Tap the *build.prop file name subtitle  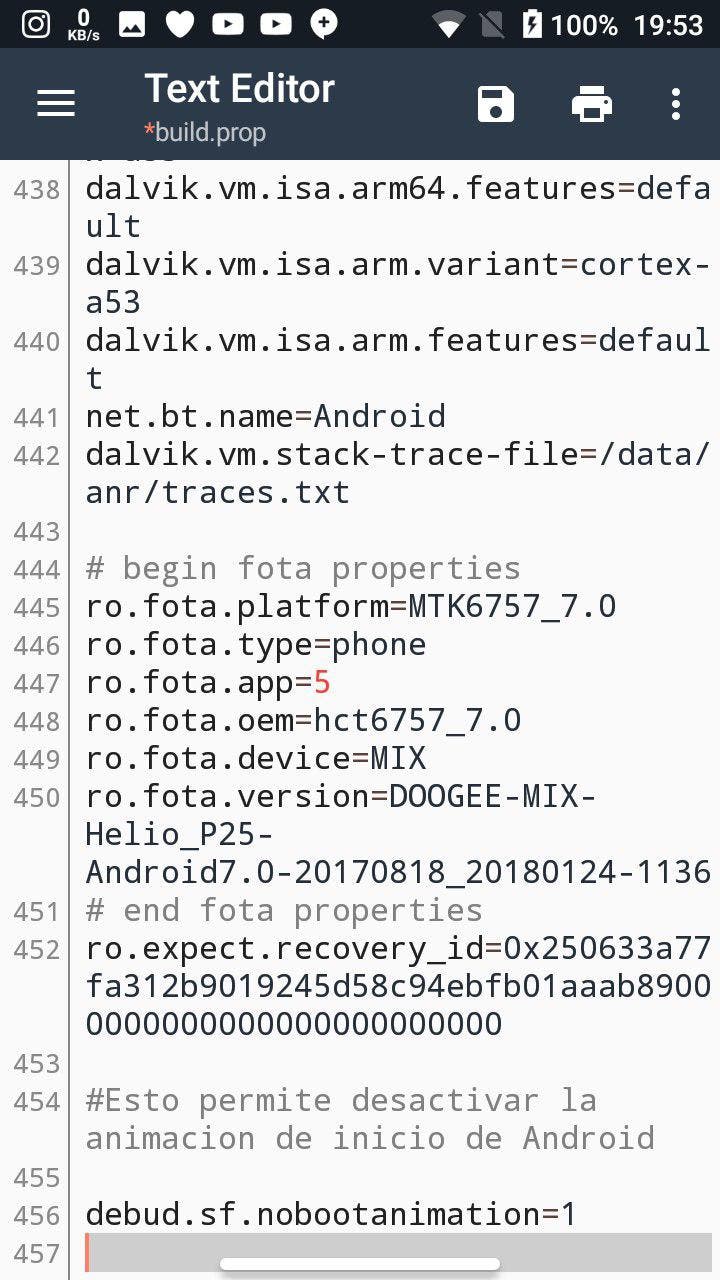pos(206,132)
